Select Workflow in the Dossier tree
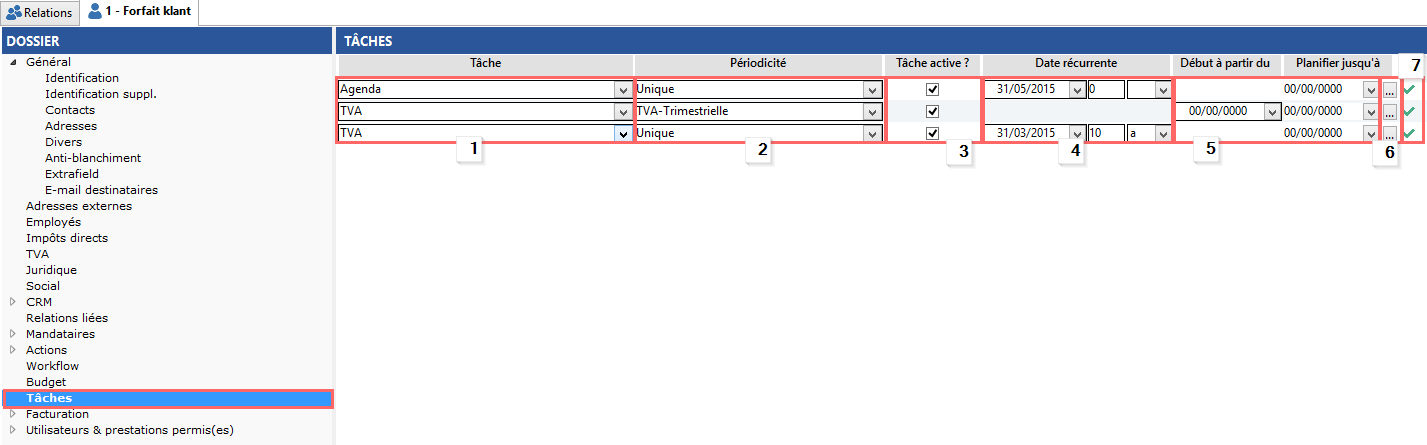 [x=52, y=366]
